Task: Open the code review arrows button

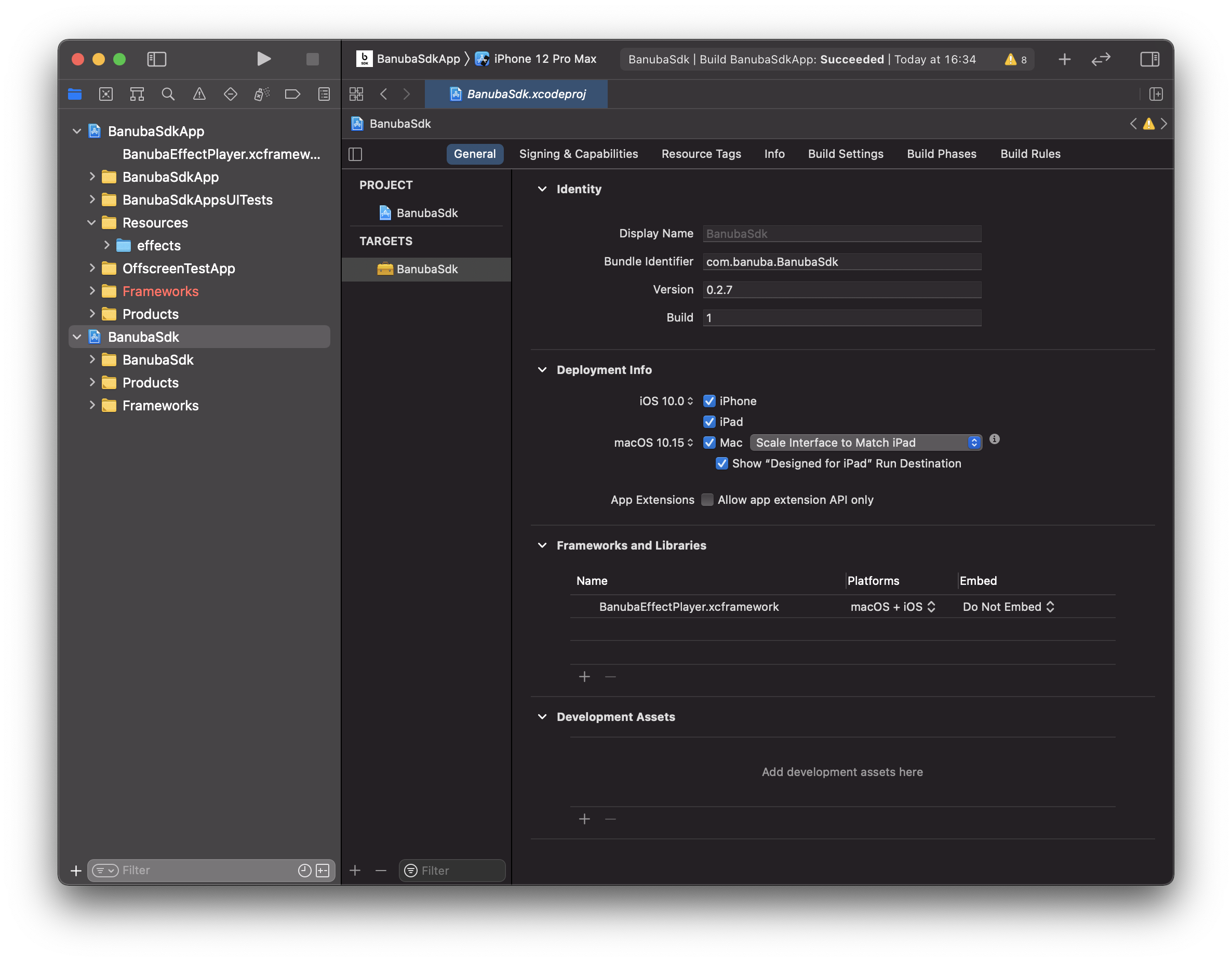Action: tap(1101, 59)
